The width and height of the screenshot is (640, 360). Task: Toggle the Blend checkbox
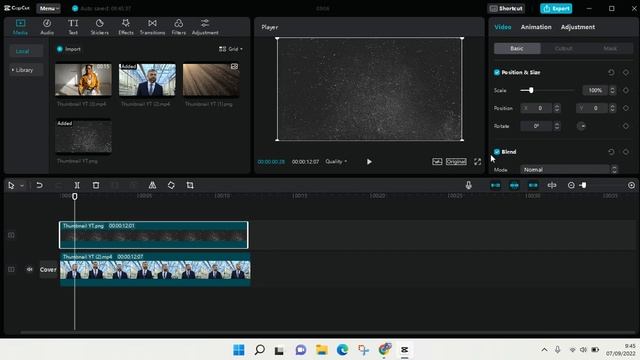pos(497,152)
